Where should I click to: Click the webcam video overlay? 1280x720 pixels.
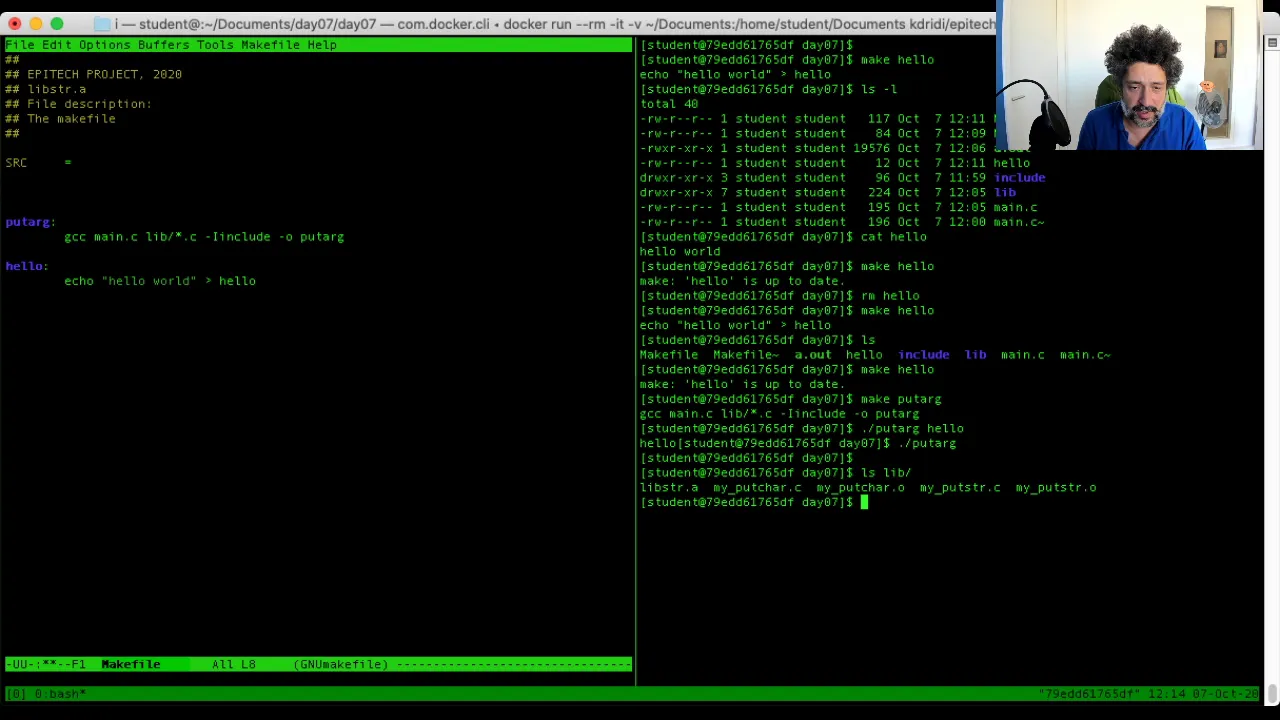click(x=1130, y=75)
